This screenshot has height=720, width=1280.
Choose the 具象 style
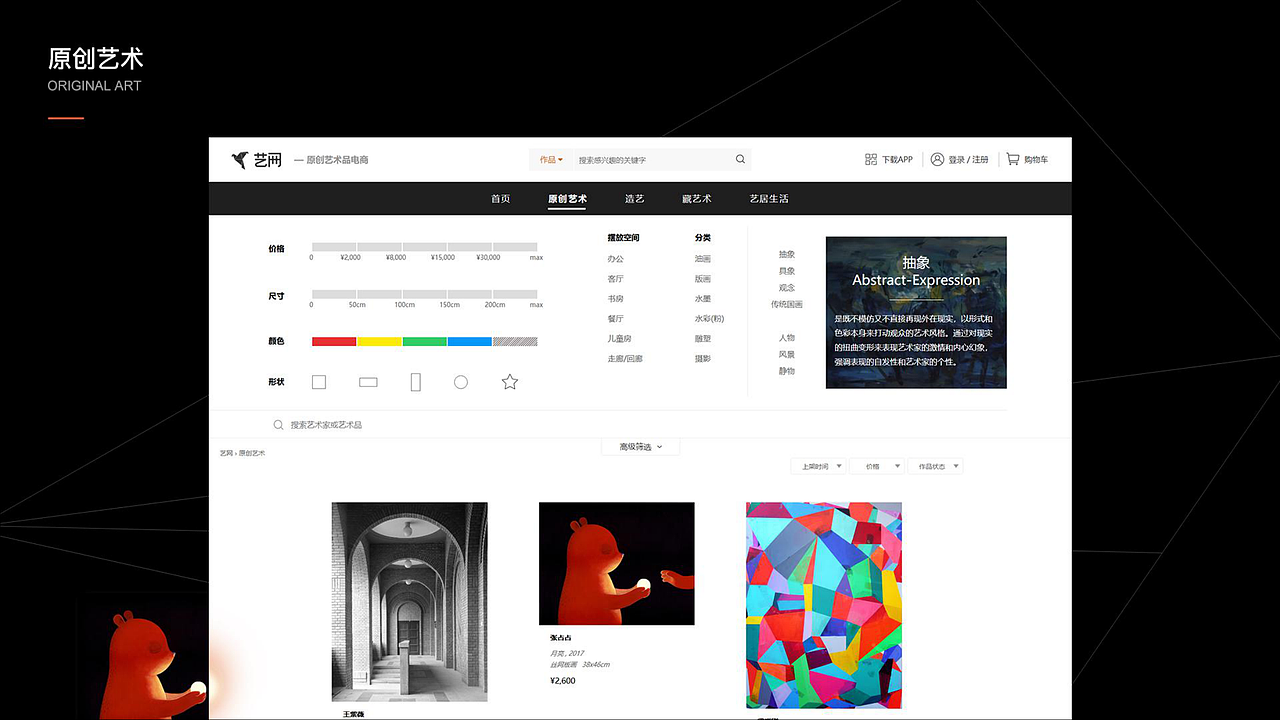[x=787, y=271]
